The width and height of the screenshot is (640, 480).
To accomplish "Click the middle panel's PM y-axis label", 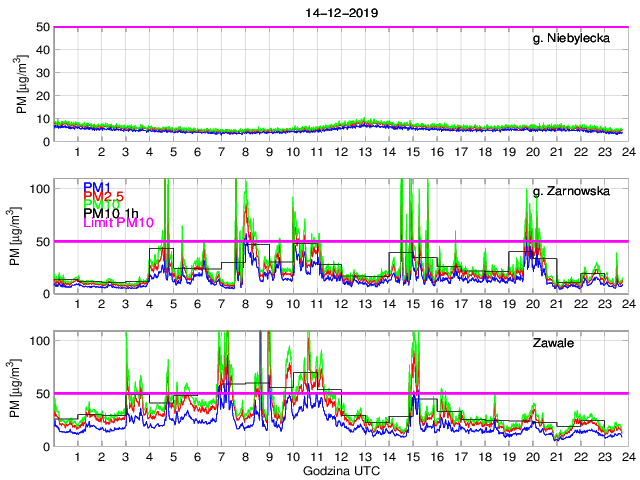I will (x=21, y=236).
